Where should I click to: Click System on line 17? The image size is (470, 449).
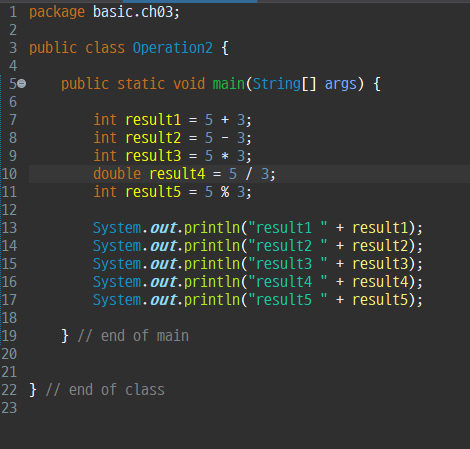click(x=117, y=300)
